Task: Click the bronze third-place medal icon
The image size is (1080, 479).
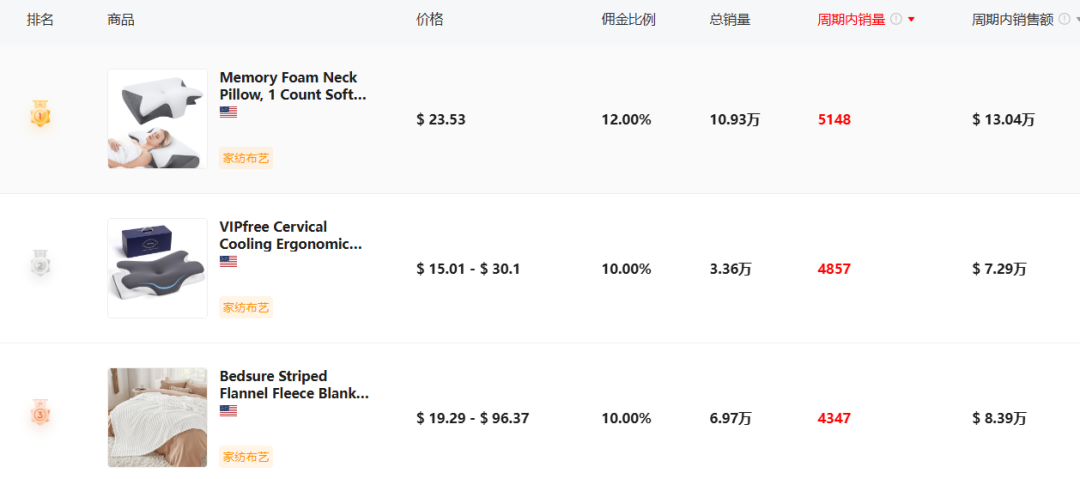Action: tap(40, 412)
